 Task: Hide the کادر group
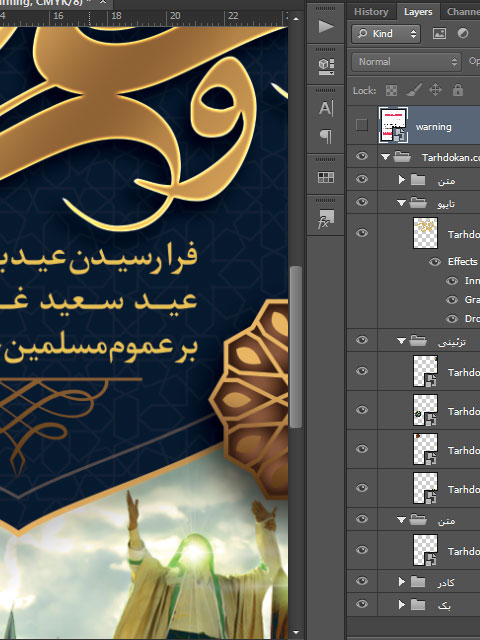click(x=362, y=581)
